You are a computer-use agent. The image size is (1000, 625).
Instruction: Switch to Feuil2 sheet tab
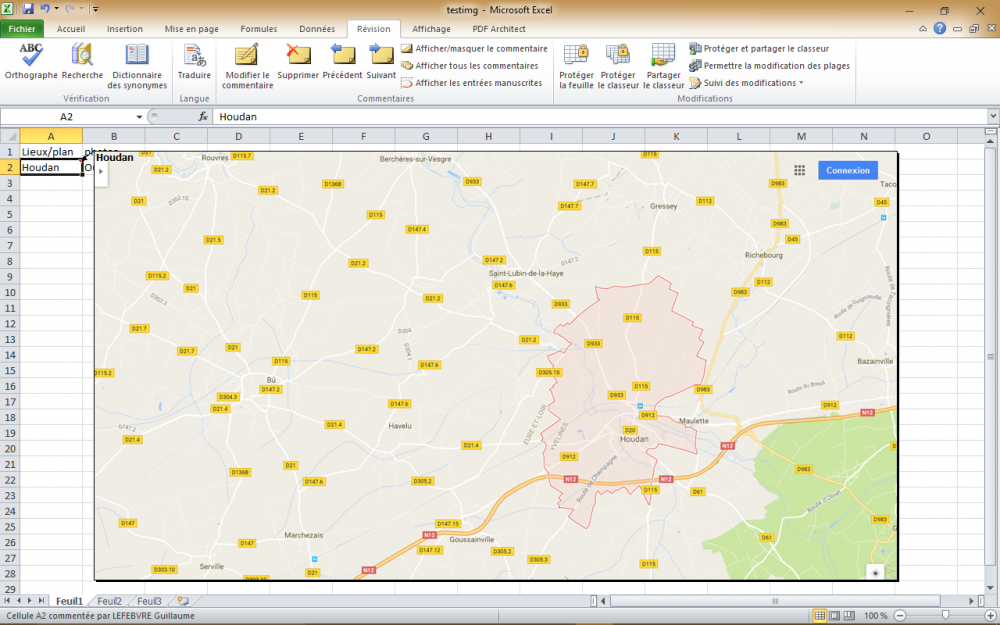(x=108, y=601)
